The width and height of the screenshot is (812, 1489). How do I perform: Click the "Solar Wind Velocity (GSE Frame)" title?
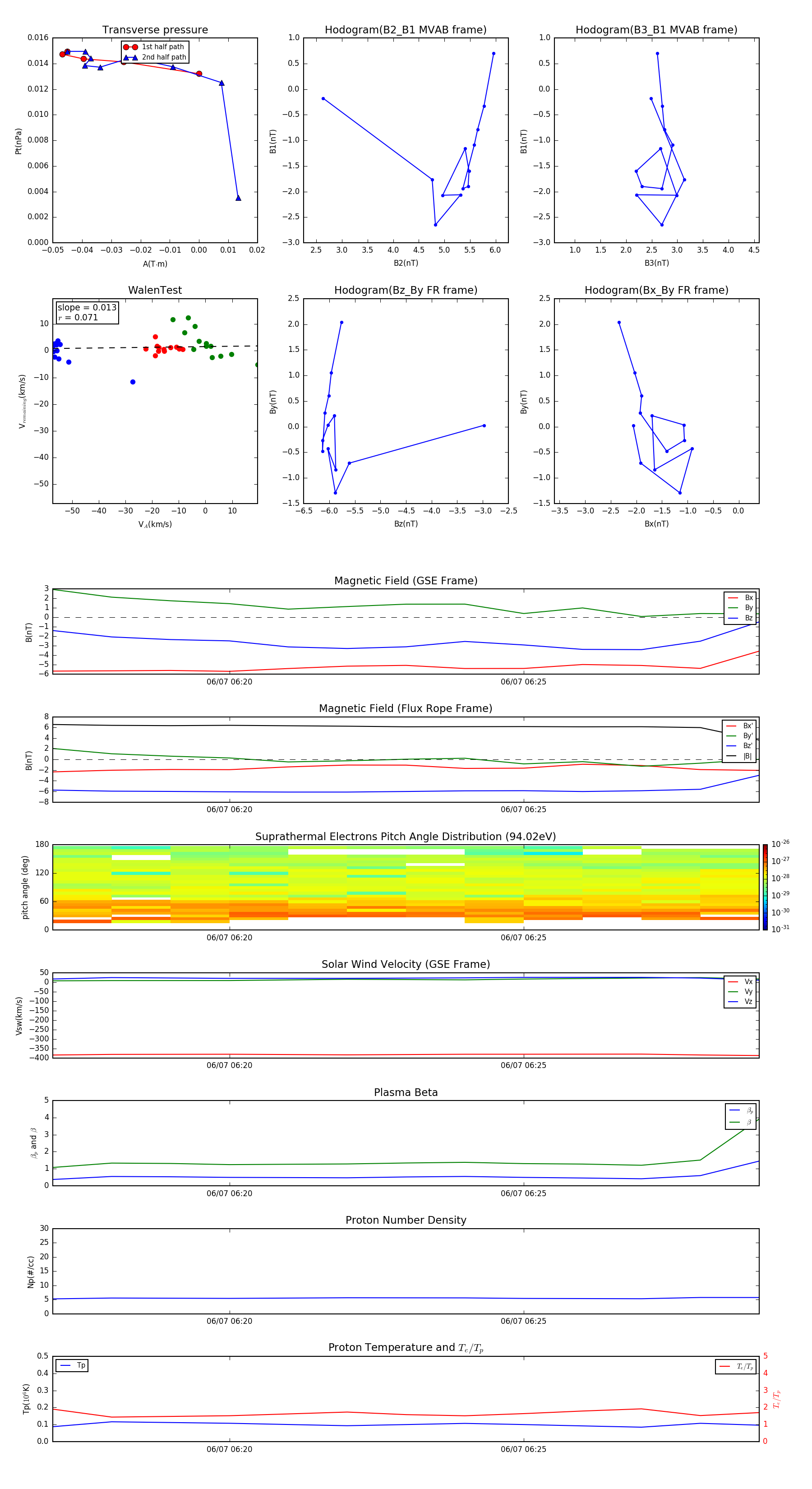tap(406, 965)
